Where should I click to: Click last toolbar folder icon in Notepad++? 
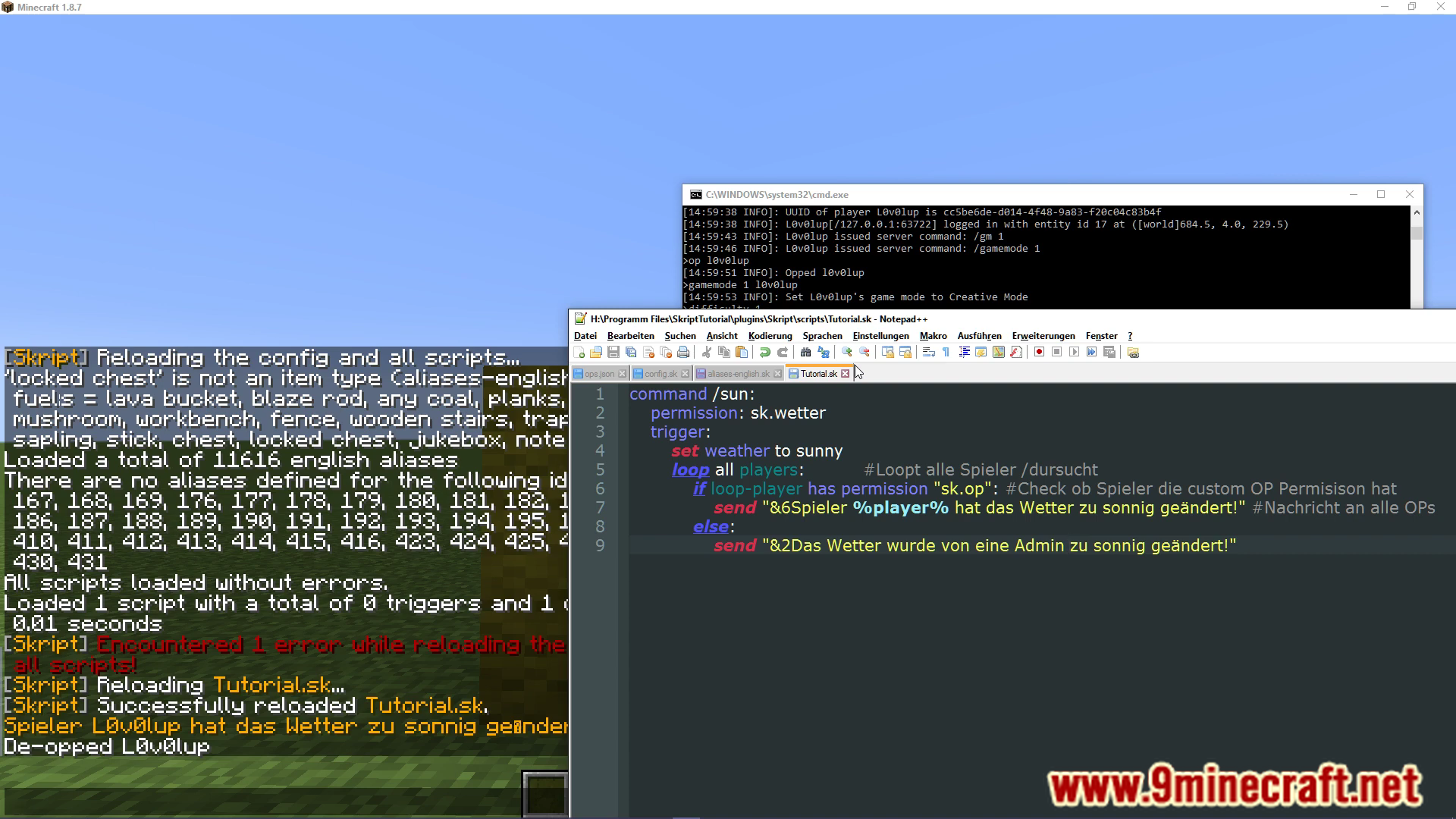[x=1133, y=352]
